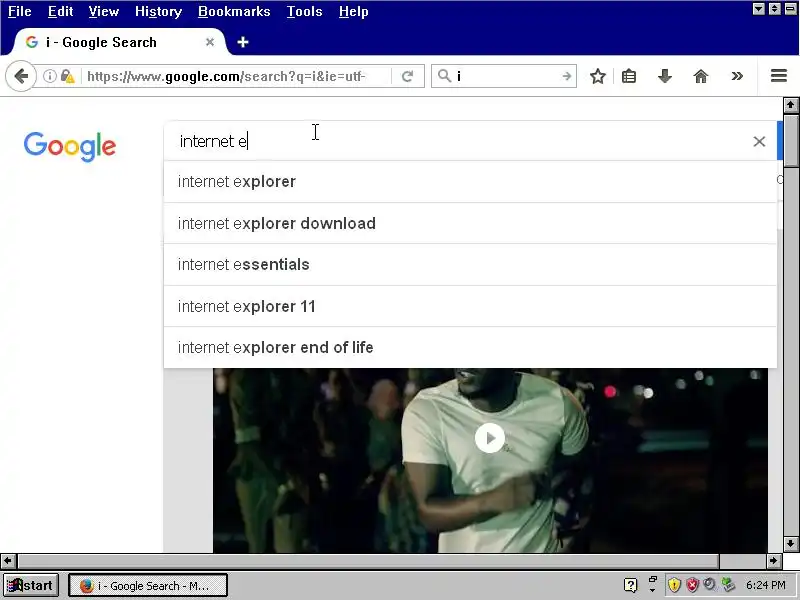The width and height of the screenshot is (800, 600).
Task: Open the Bookmarks menu
Action: (234, 11)
